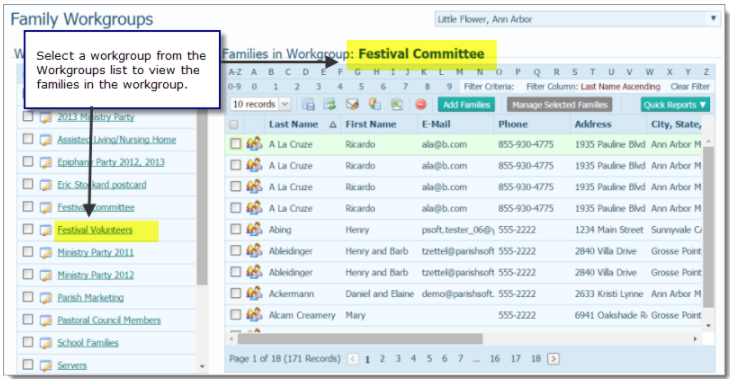This screenshot has width=730, height=379.
Task: Click edit icon beside Parish Marketing
Action: tap(46, 298)
